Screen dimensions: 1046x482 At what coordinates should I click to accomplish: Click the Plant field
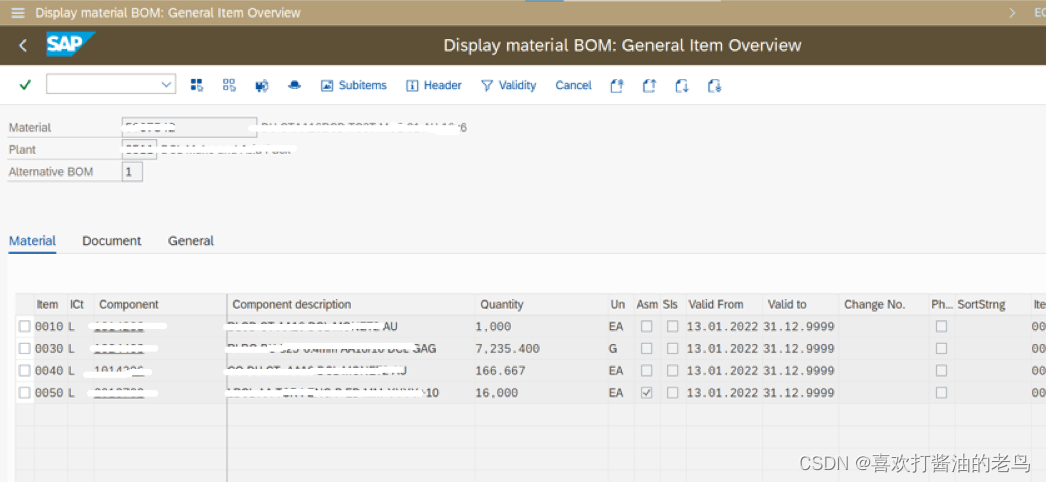[139, 149]
